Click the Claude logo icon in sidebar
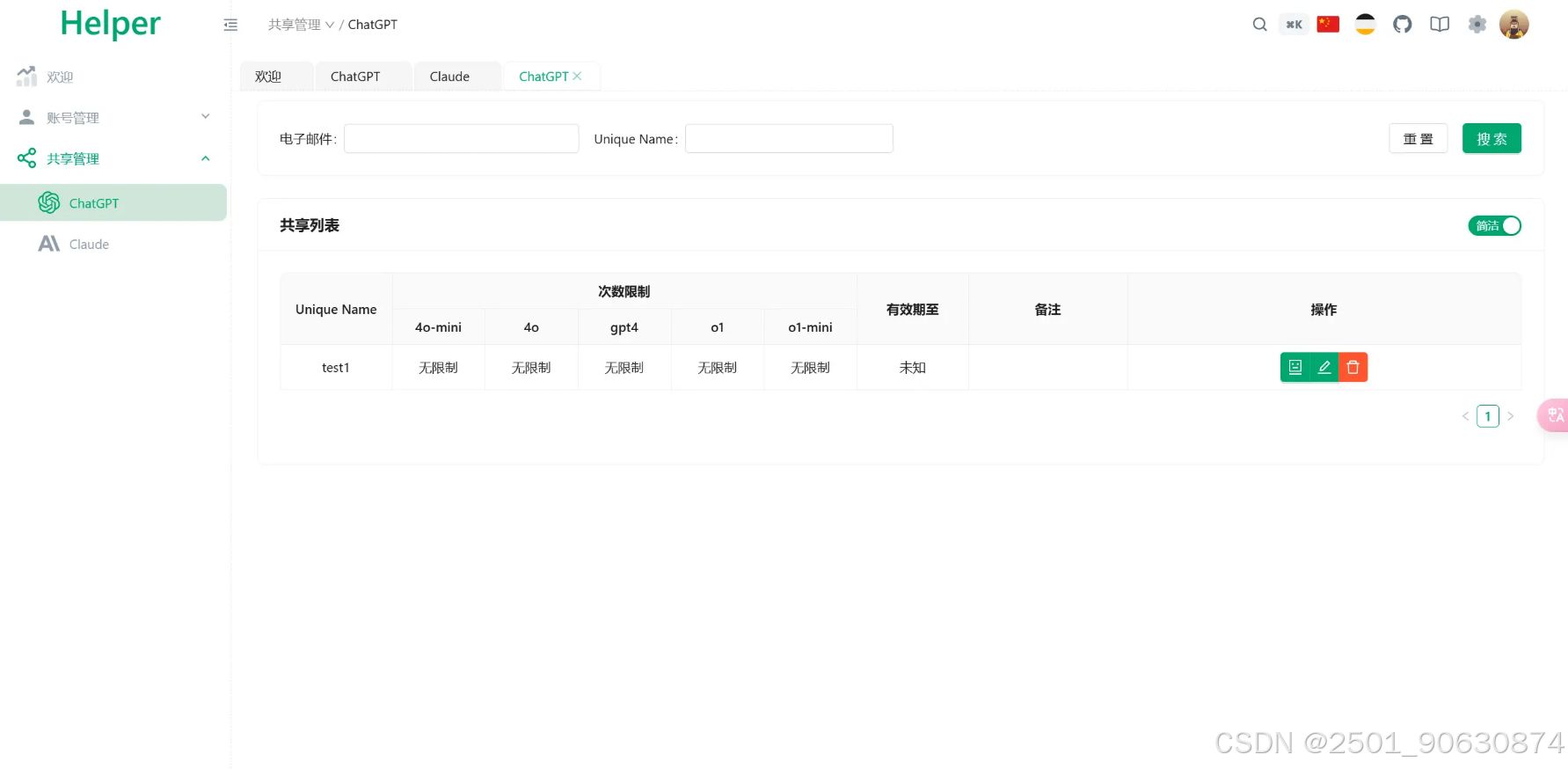This screenshot has height=769, width=1568. 49,244
